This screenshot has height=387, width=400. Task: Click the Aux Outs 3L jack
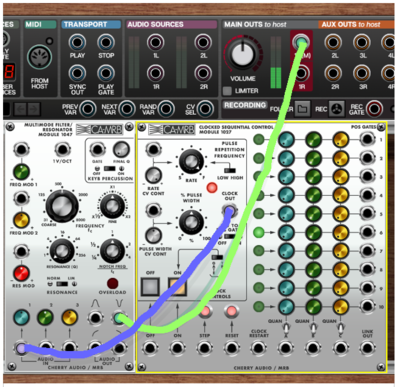click(x=362, y=42)
